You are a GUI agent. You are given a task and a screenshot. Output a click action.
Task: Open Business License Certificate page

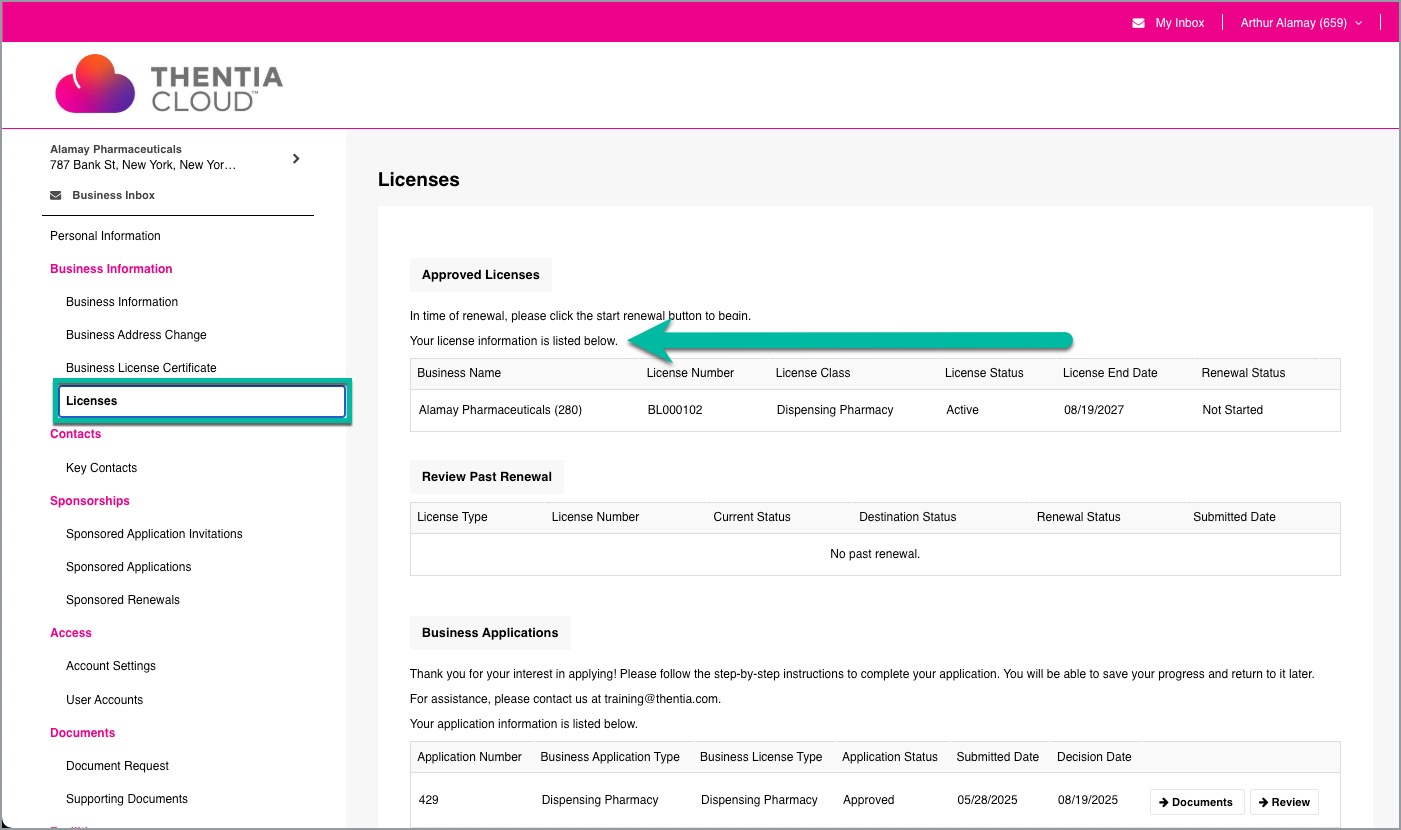(141, 368)
